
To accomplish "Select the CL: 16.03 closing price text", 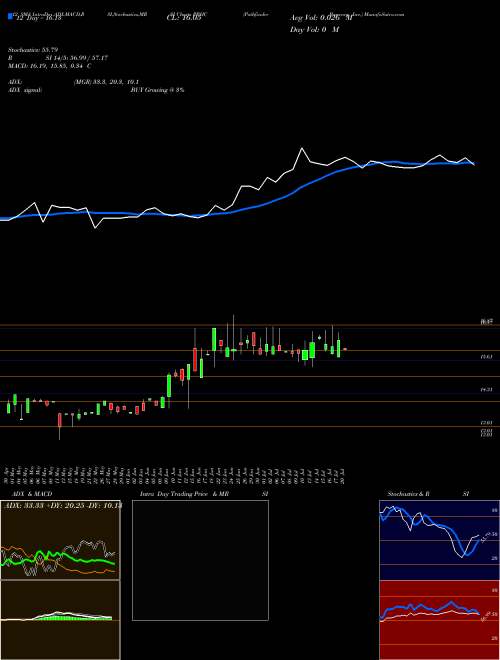I will point(184,19).
